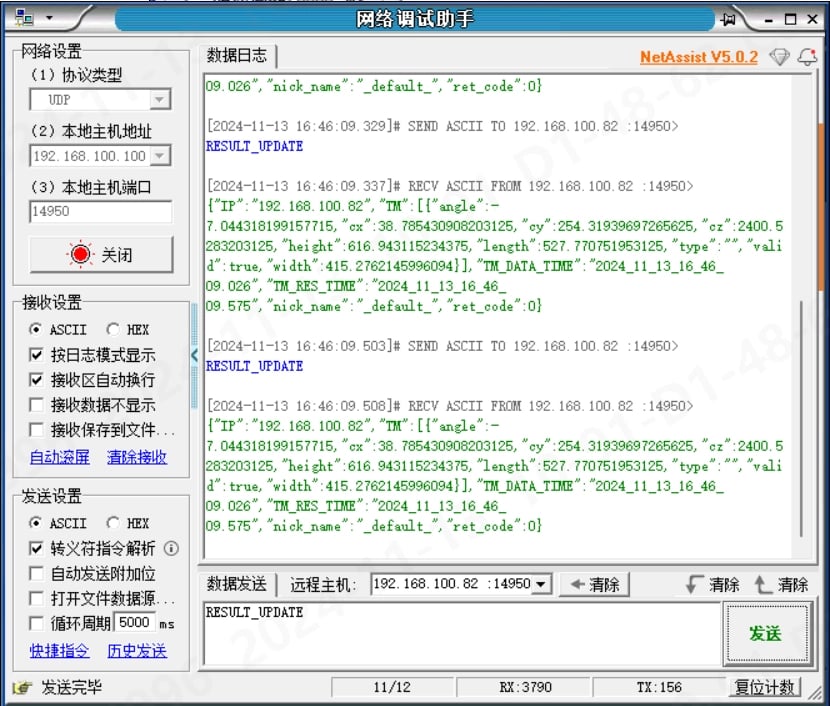This screenshot has width=830, height=706.
Task: Click the 发送 send button
Action: 766,633
